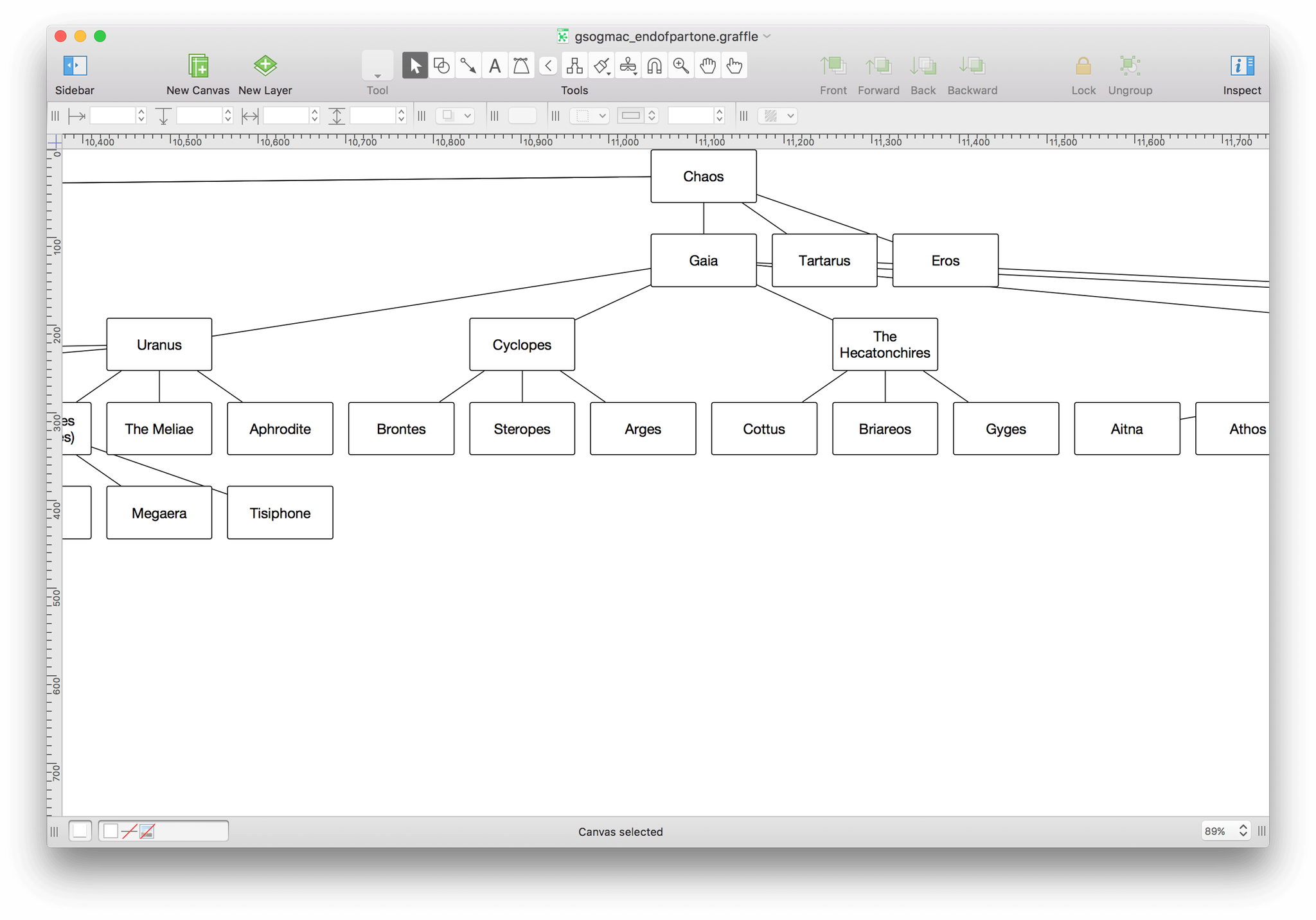Select the Shape tool
Image resolution: width=1316 pixels, height=920 pixels.
[x=441, y=66]
